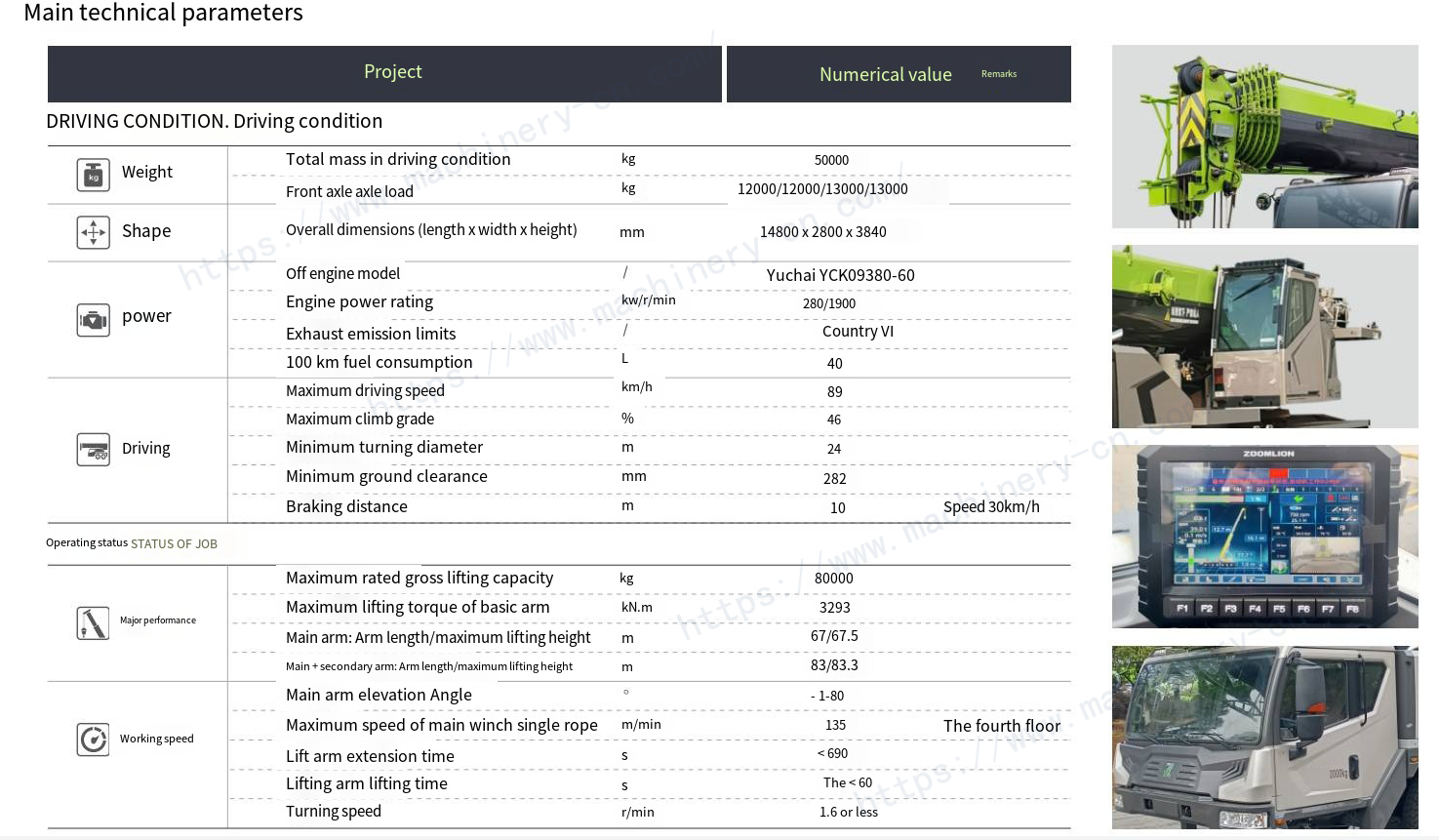
Task: Select the value 282
Action: [834, 479]
